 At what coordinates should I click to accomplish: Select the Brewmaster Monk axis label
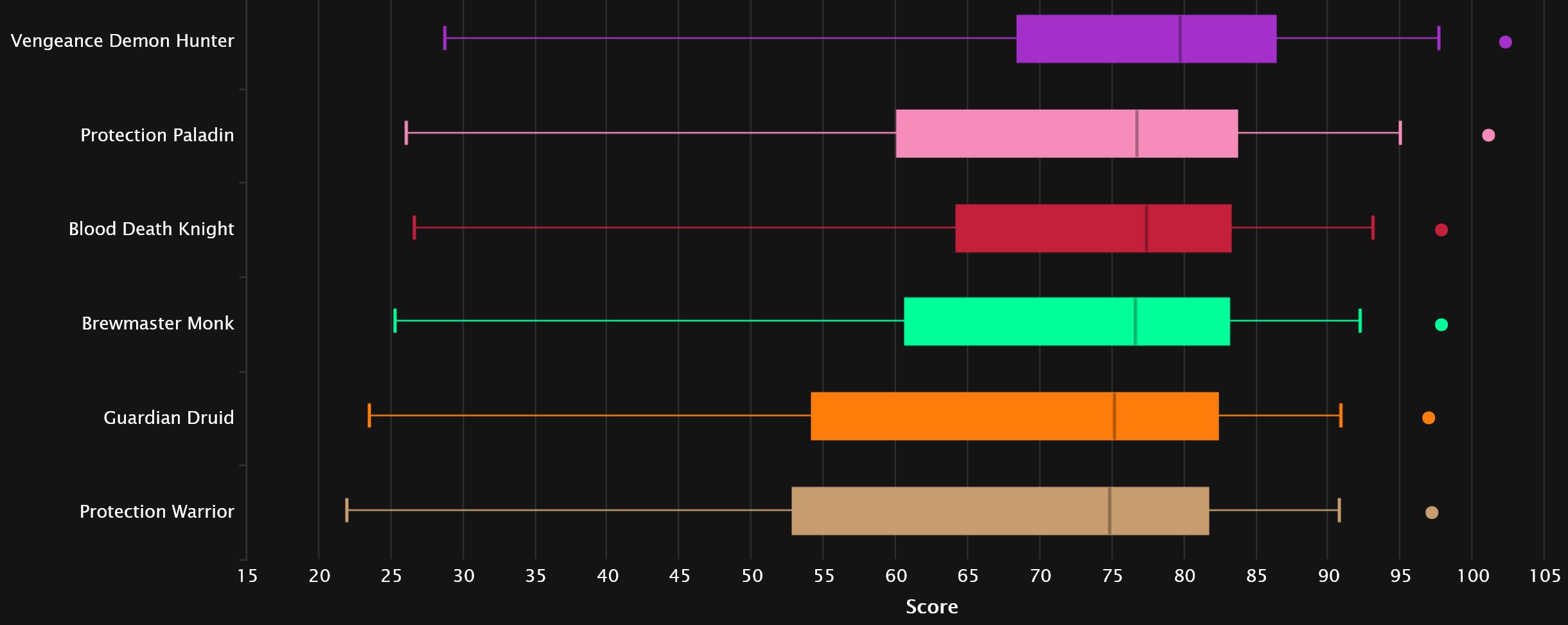tap(157, 323)
